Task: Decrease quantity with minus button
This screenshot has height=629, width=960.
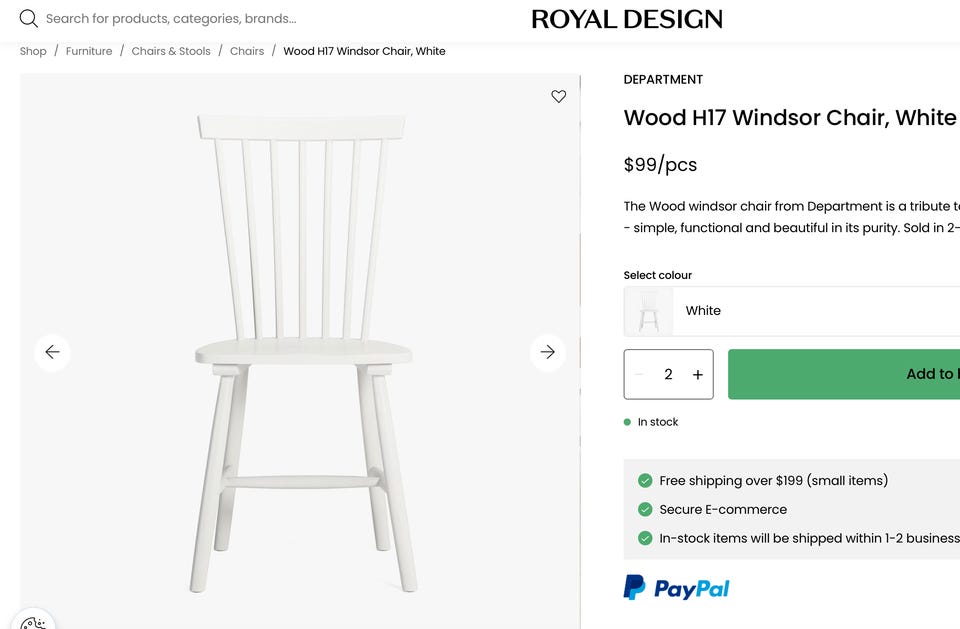Action: pyautogui.click(x=640, y=375)
